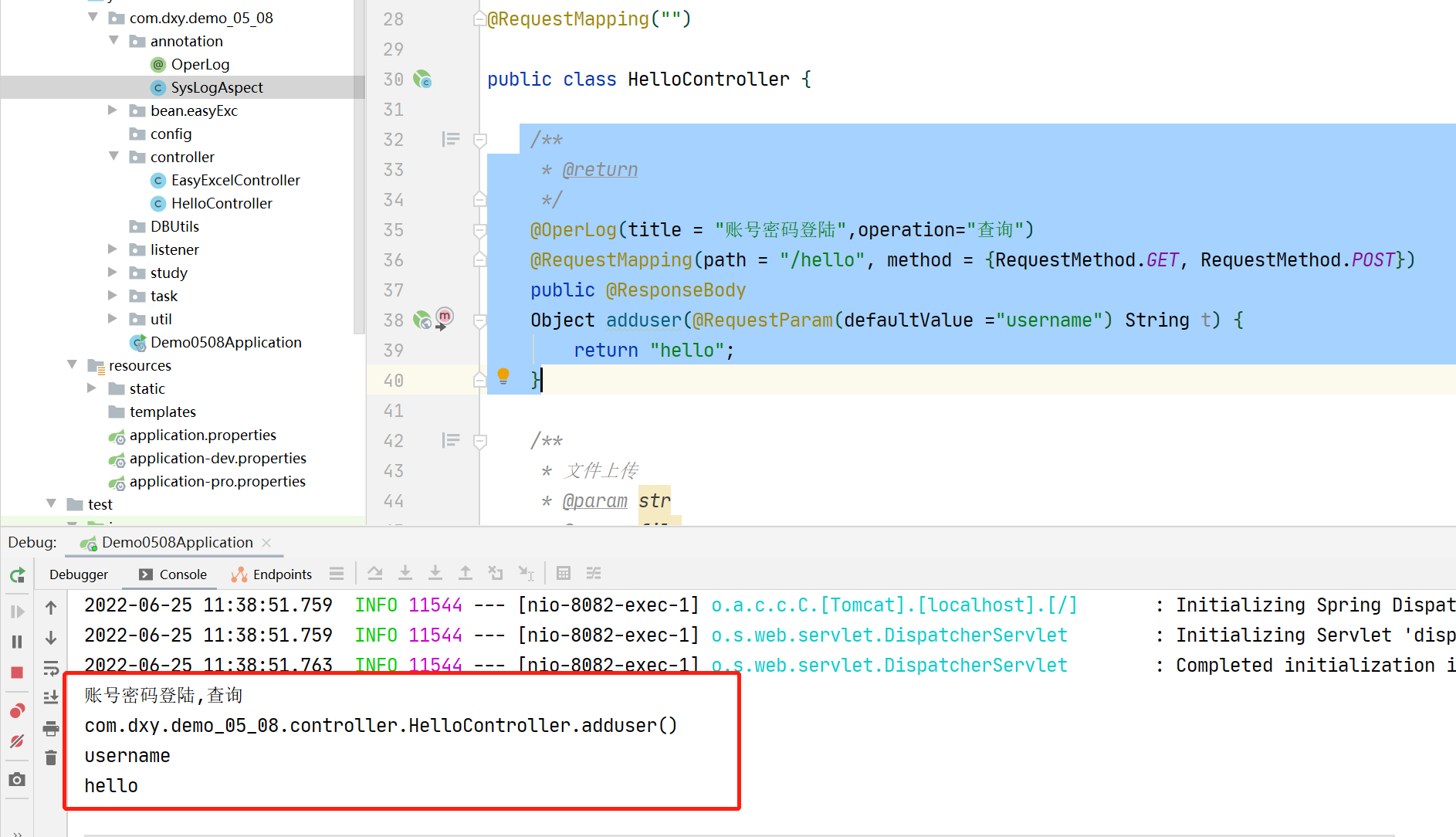Click the @return Javadoc tag
The height and width of the screenshot is (837, 1456).
[x=600, y=169]
